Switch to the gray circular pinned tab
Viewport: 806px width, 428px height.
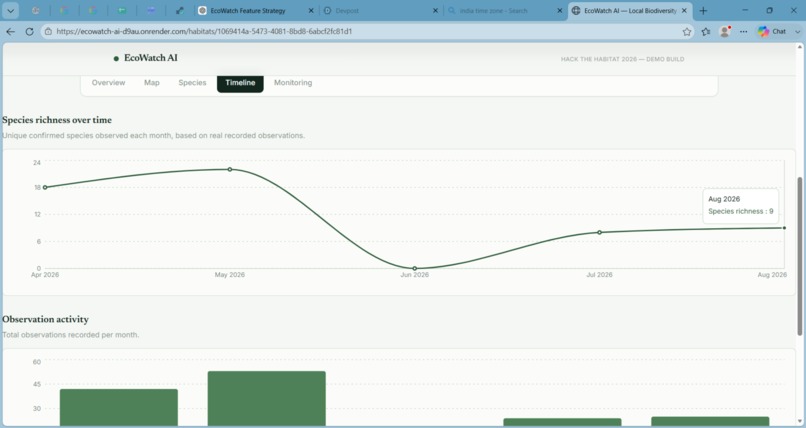coord(35,10)
